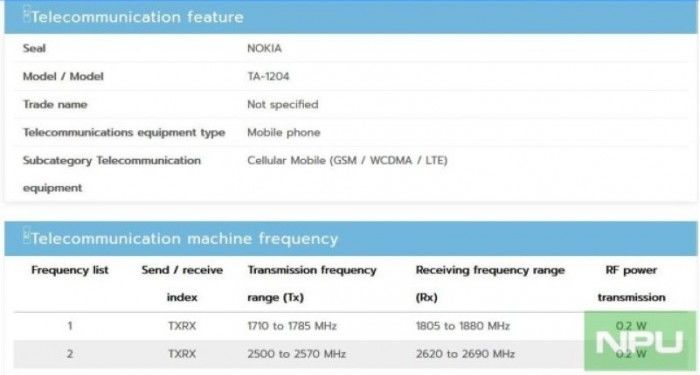The width and height of the screenshot is (700, 375).
Task: Select the Seal label
Action: coord(34,48)
